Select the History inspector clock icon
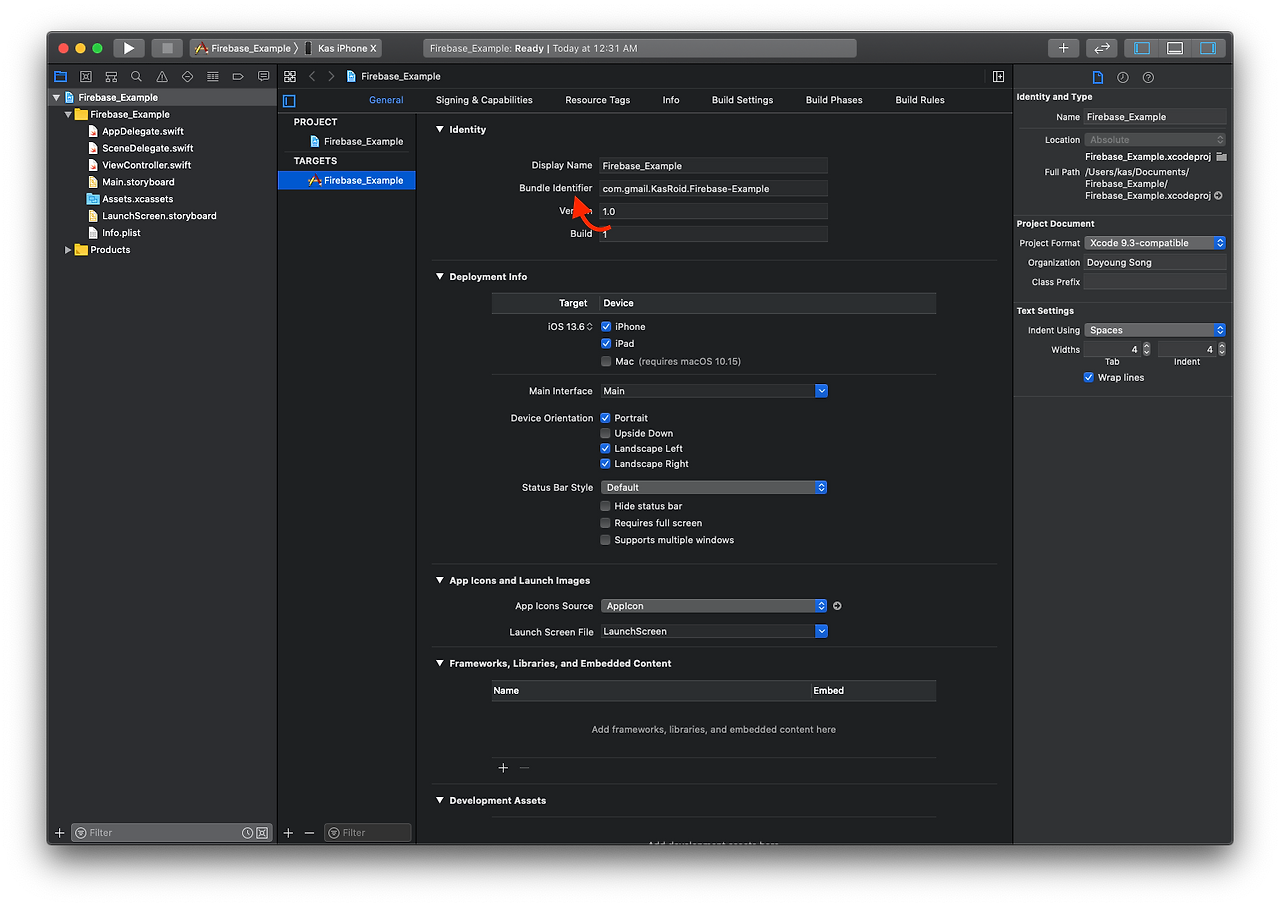Image resolution: width=1280 pixels, height=907 pixels. coord(1123,77)
